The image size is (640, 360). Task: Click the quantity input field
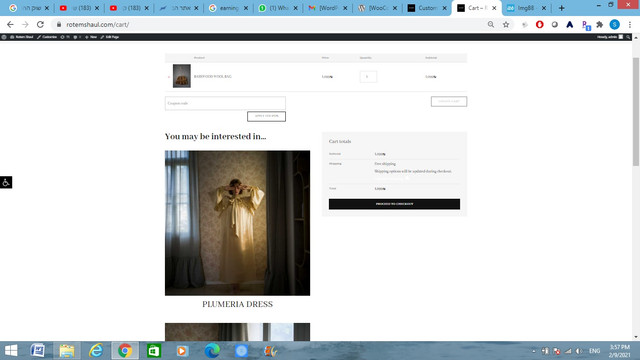368,76
